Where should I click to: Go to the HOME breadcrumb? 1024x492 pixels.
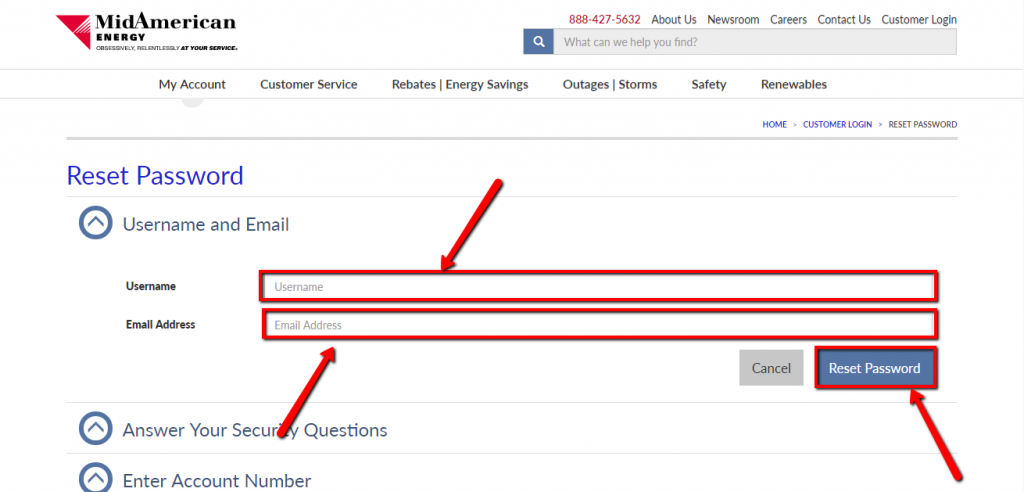point(775,124)
